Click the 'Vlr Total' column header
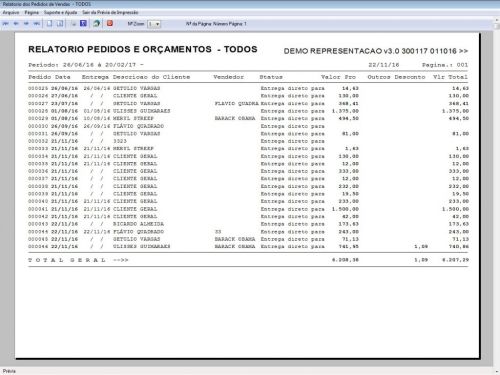 450,77
